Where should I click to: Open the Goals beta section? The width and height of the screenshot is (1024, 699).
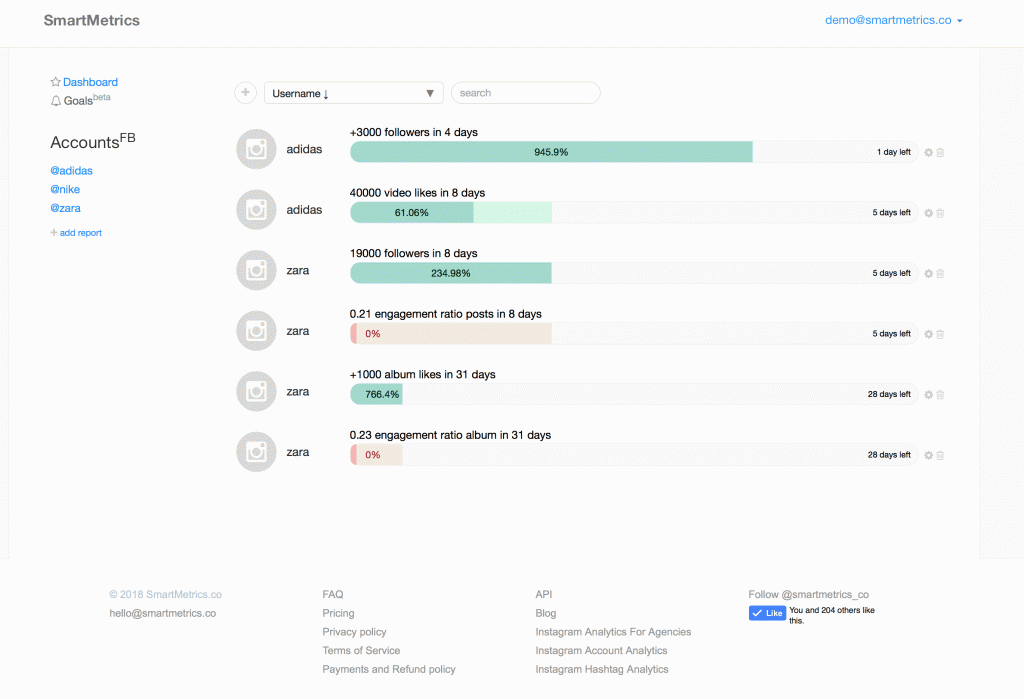(87, 100)
